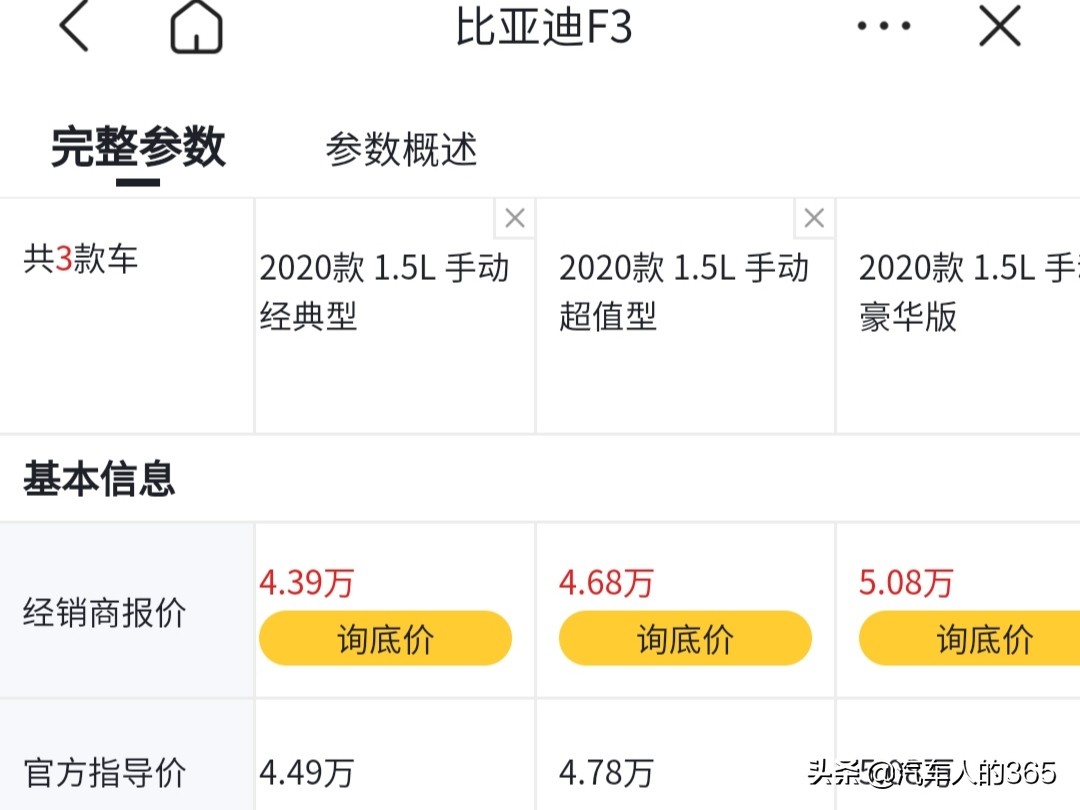Click 询底价 under the 5.08万 price
The height and width of the screenshot is (810, 1080).
point(970,638)
